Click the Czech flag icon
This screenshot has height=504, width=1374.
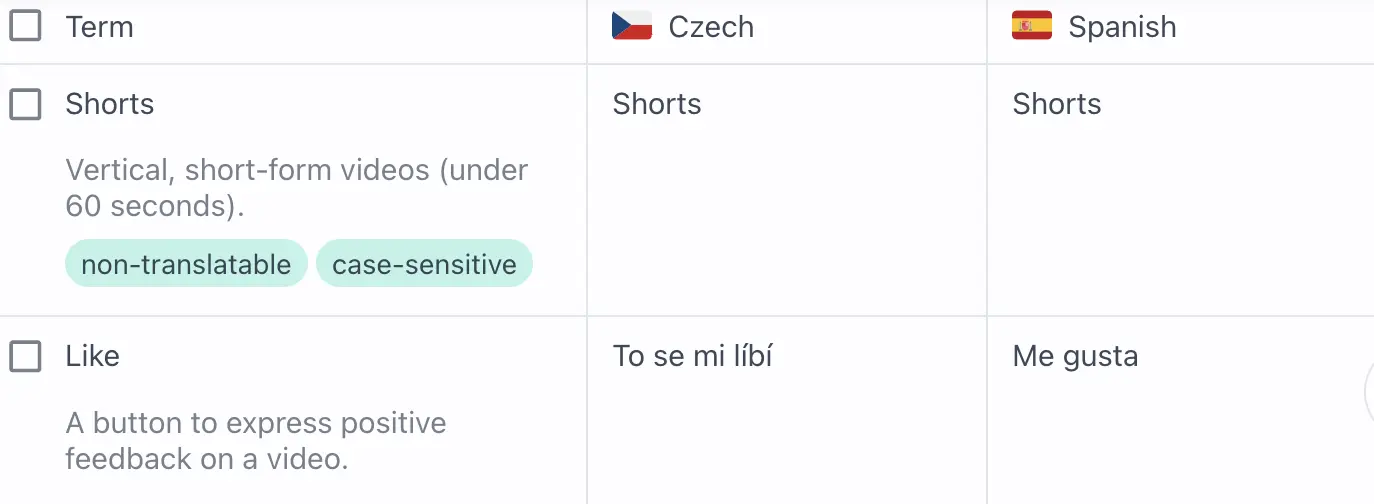pos(632,26)
